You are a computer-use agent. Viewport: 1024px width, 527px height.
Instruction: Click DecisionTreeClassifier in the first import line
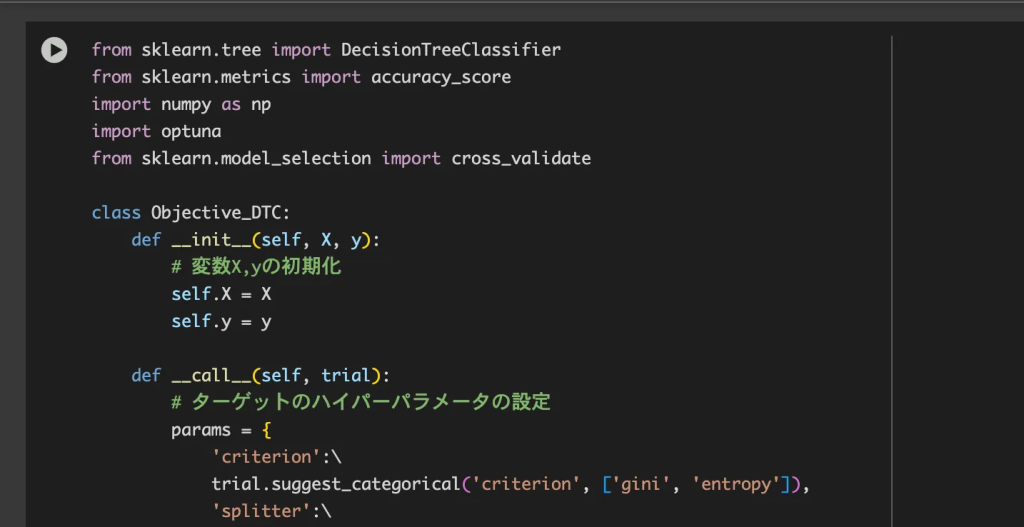pos(451,50)
